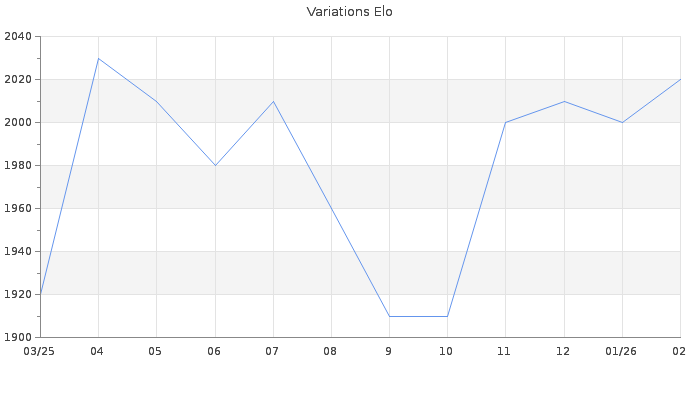Click the data point above month 12
The width and height of the screenshot is (700, 400).
(564, 101)
